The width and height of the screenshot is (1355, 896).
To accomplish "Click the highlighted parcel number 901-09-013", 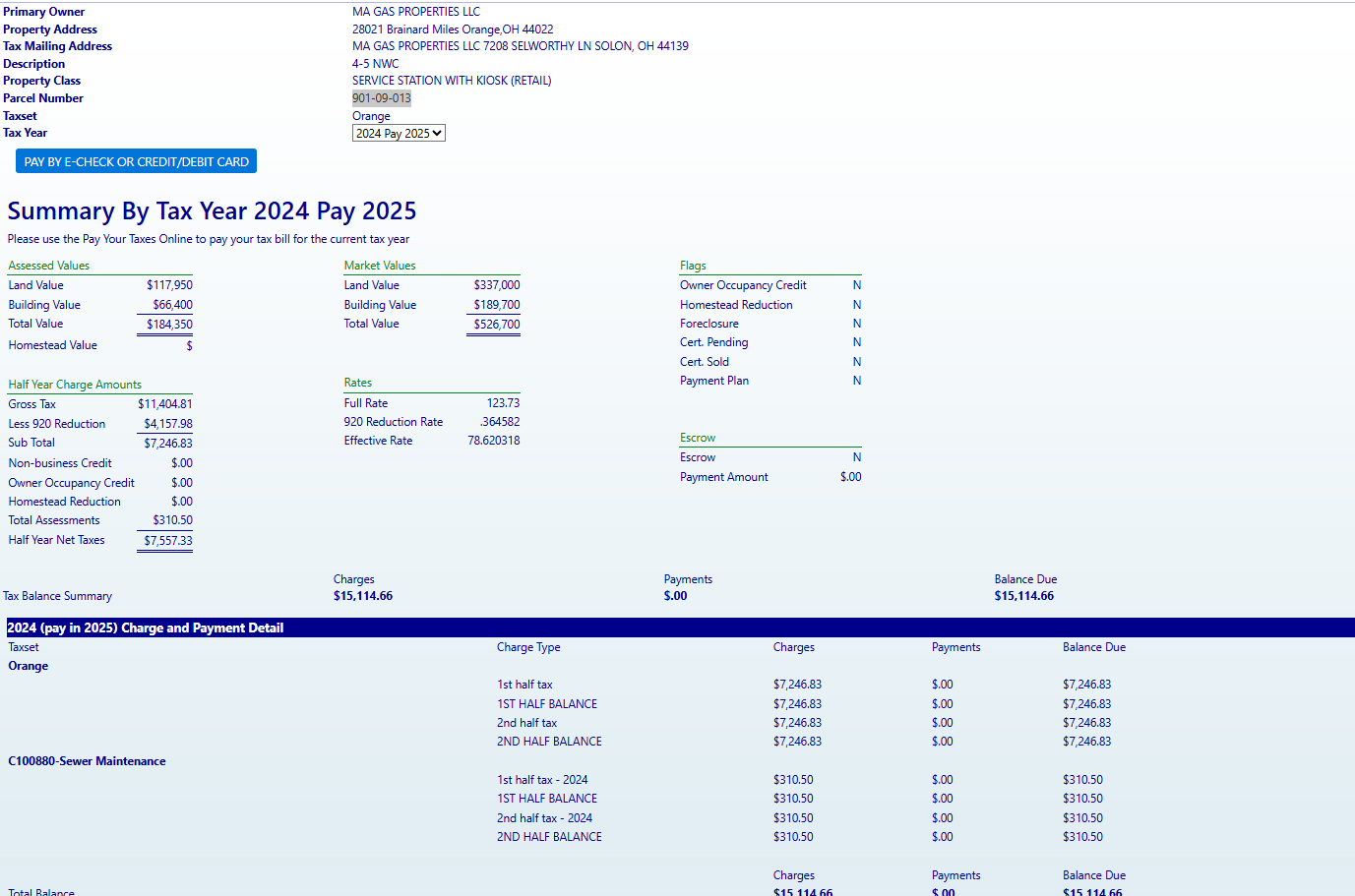I will click(x=382, y=98).
